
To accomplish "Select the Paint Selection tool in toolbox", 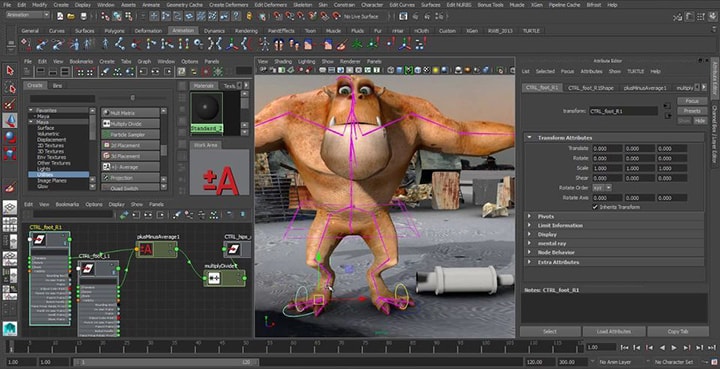I will point(10,104).
